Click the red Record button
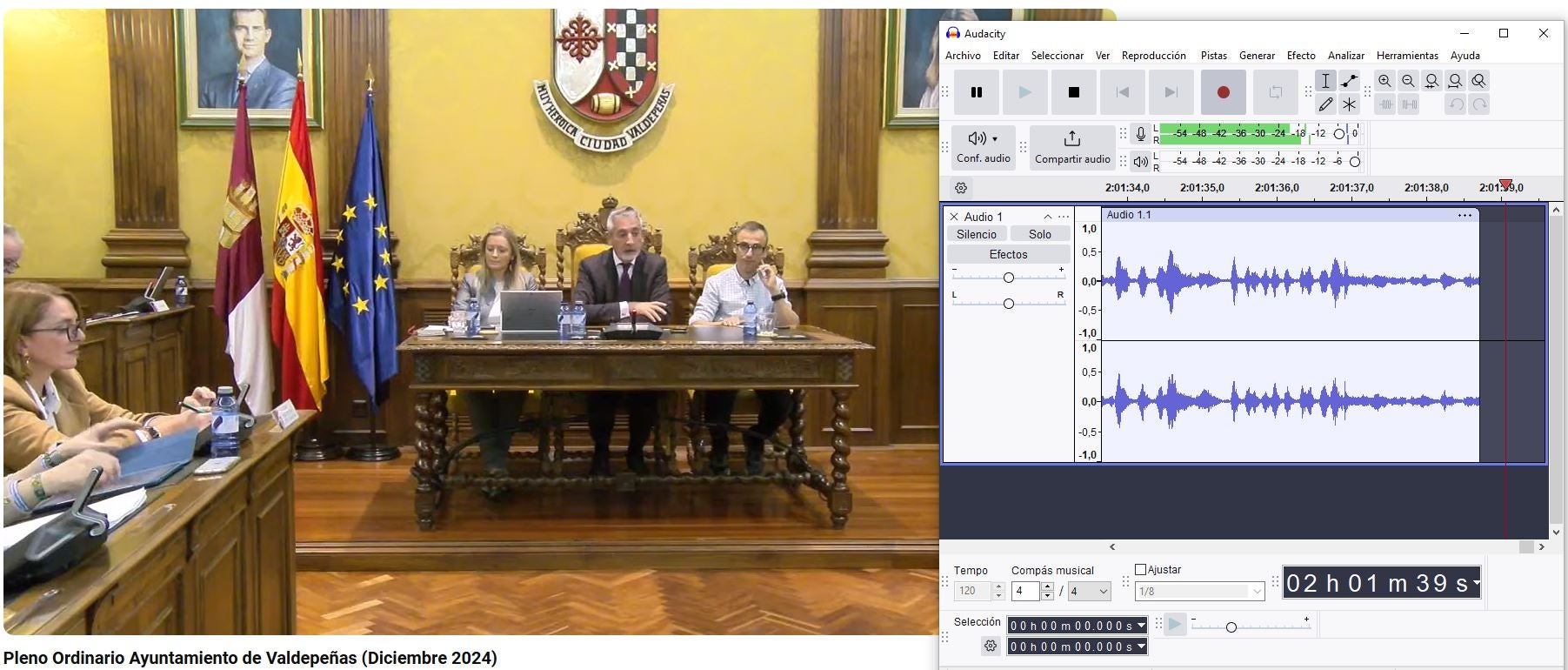The width and height of the screenshot is (1568, 670). [1224, 92]
